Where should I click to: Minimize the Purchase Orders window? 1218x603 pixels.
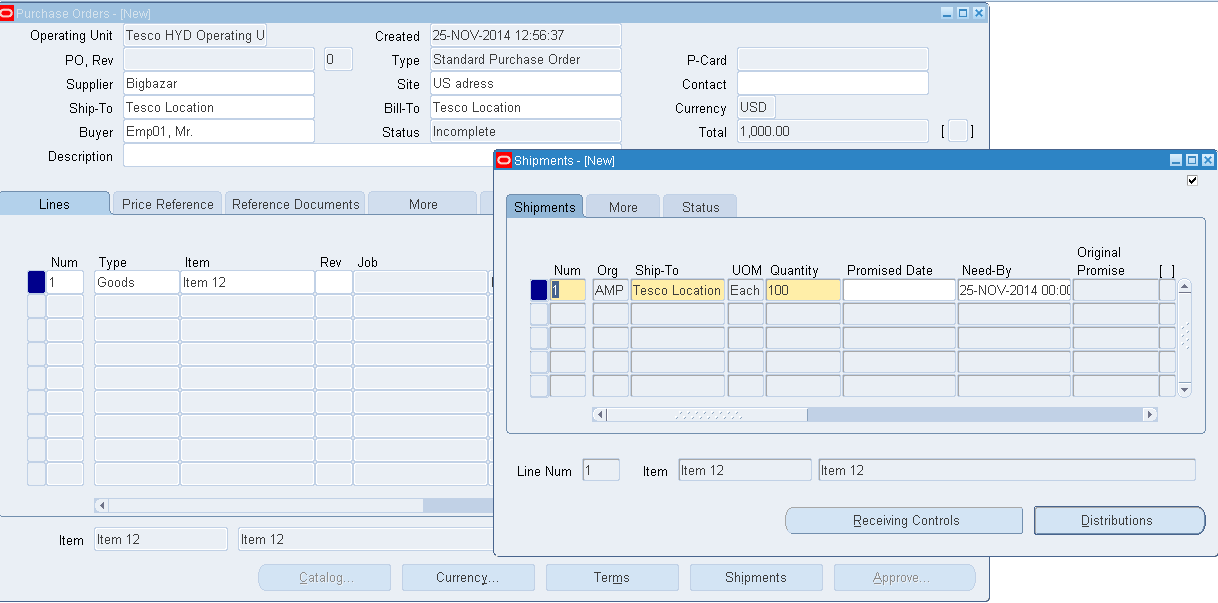coord(947,13)
